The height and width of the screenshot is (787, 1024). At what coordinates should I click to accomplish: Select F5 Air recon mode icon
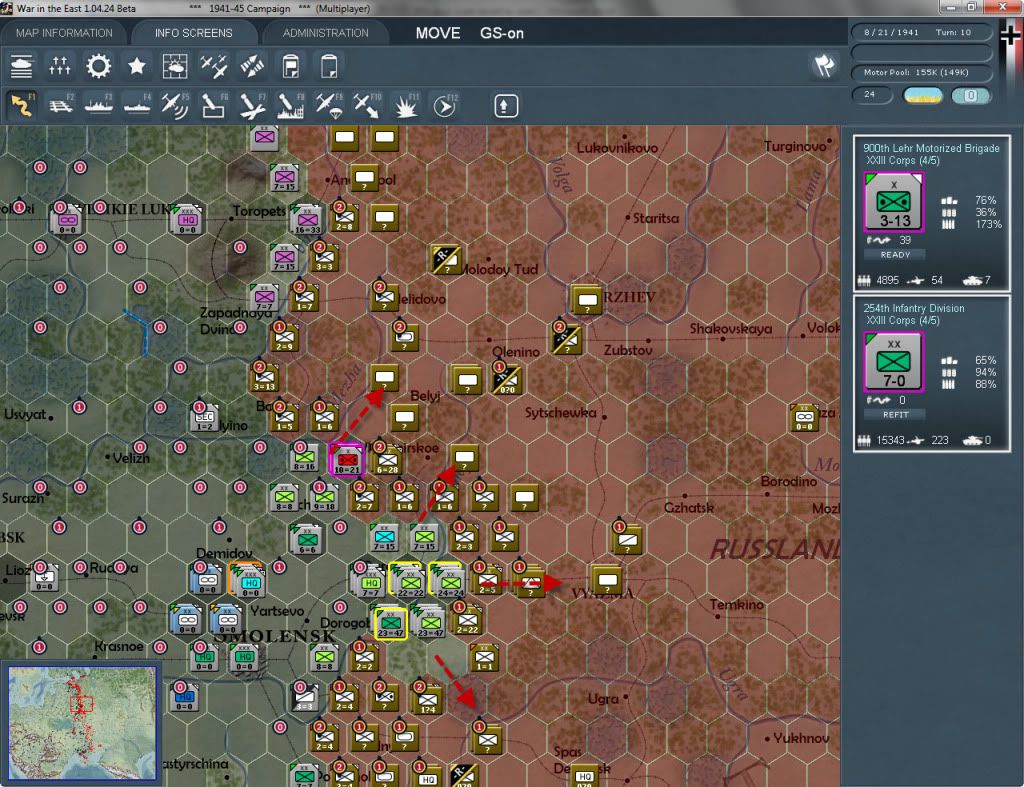click(x=175, y=105)
